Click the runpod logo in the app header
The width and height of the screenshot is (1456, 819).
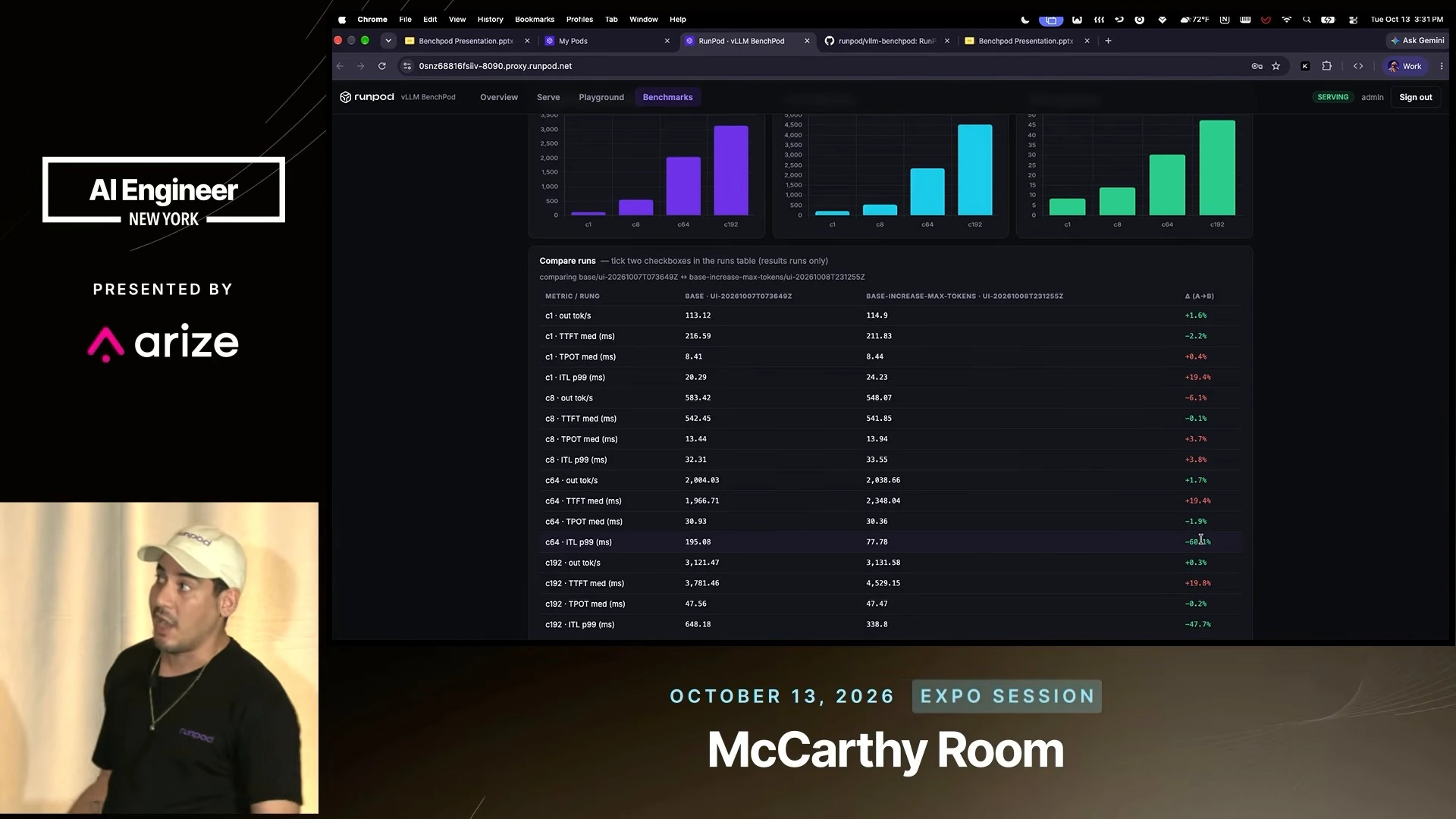point(367,97)
